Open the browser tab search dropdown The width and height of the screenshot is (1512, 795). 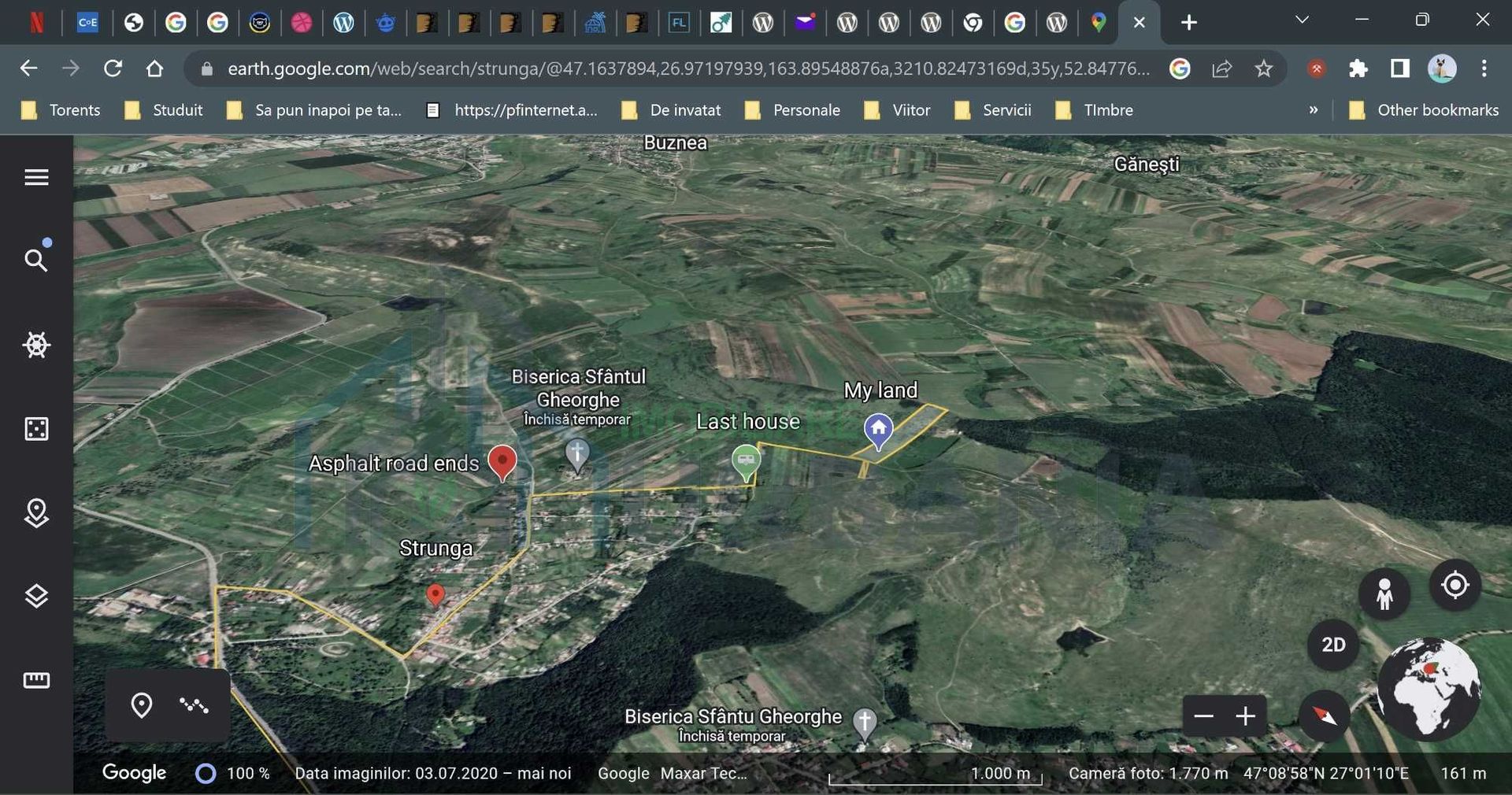click(1302, 21)
